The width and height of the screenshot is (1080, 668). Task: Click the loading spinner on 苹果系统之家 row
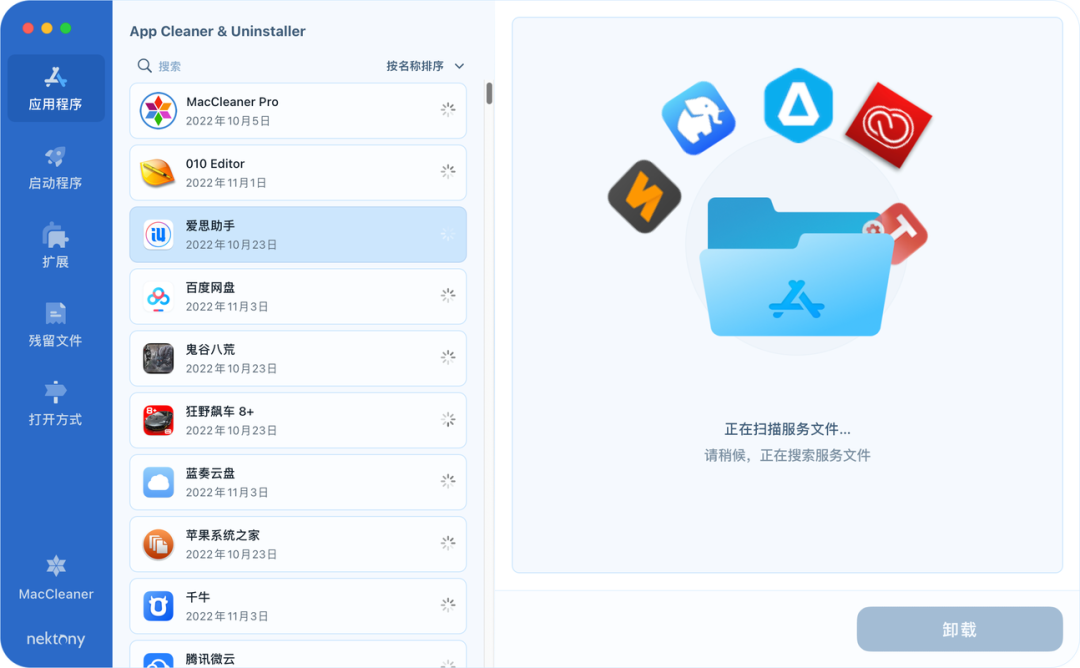click(x=448, y=543)
